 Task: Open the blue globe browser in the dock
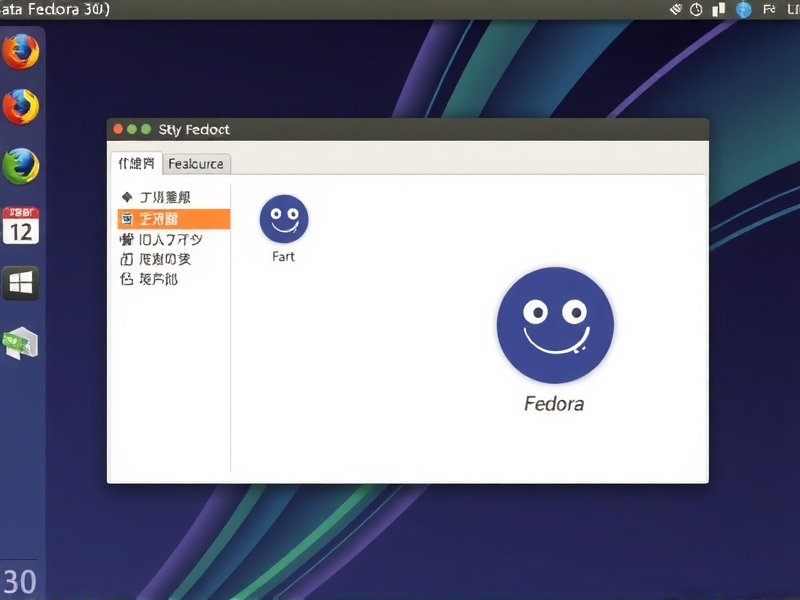pos(22,166)
